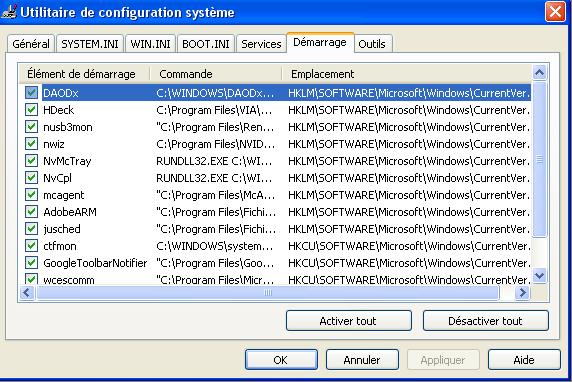This screenshot has height=382, width=572.
Task: Click the scroll up arrow in list
Action: [x=540, y=73]
